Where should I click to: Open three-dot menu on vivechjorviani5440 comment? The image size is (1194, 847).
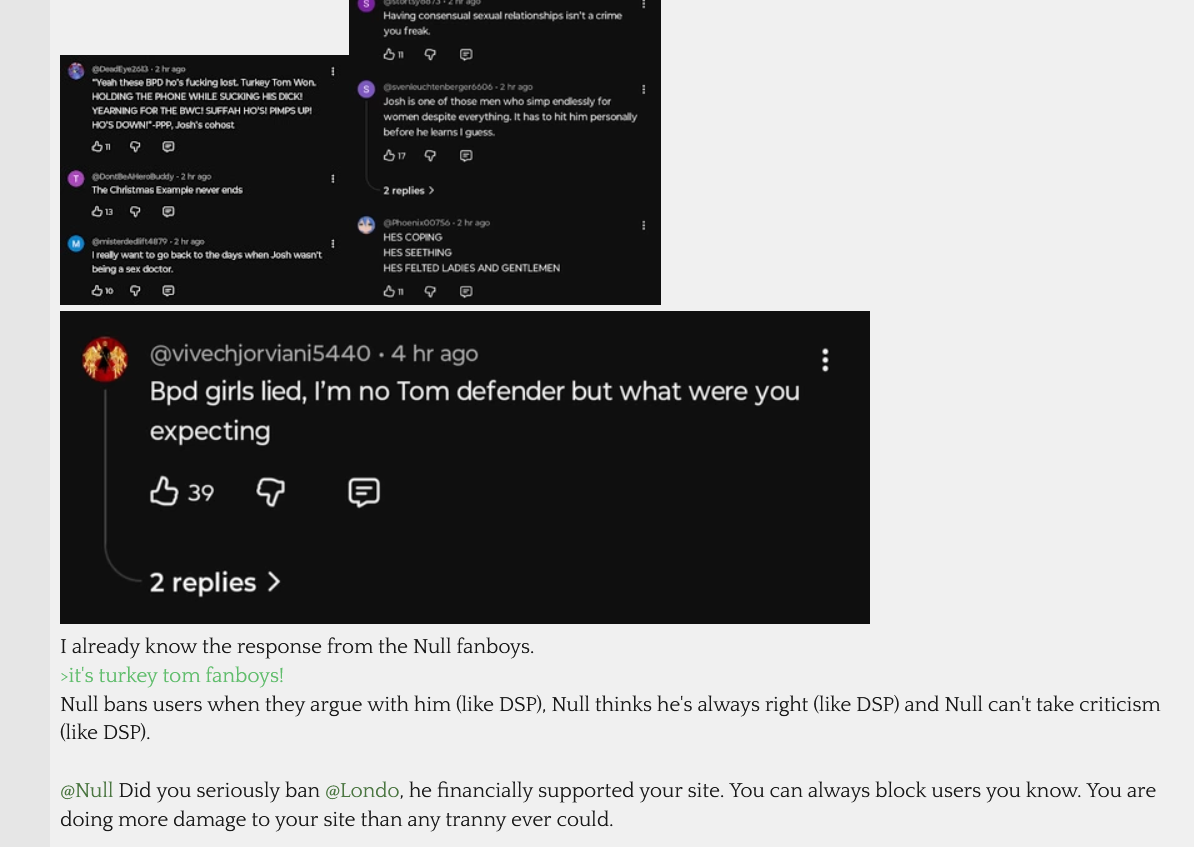click(825, 359)
